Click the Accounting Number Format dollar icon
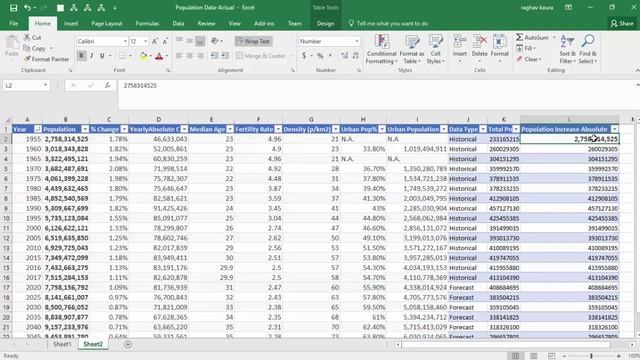The width and height of the screenshot is (640, 360). [x=304, y=56]
